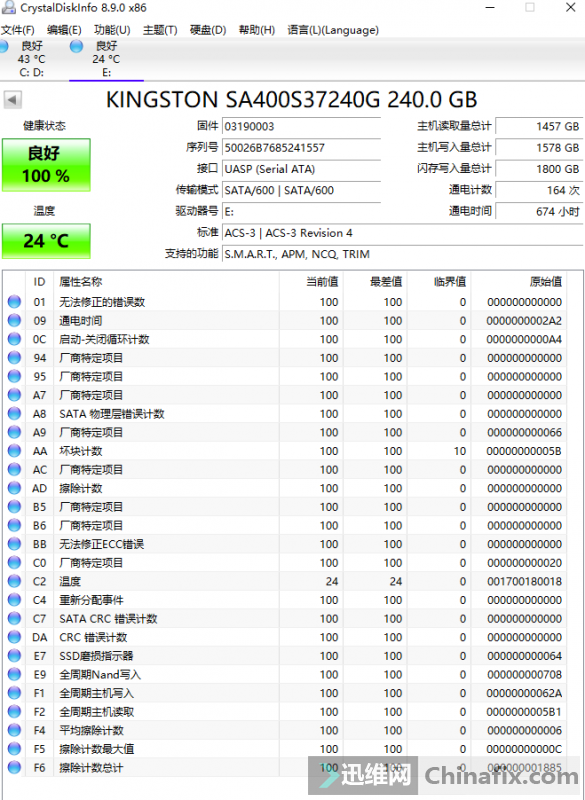The height and width of the screenshot is (800, 585).
Task: Click the 主机写入量总计 value 1578 GB
Action: pyautogui.click(x=539, y=147)
